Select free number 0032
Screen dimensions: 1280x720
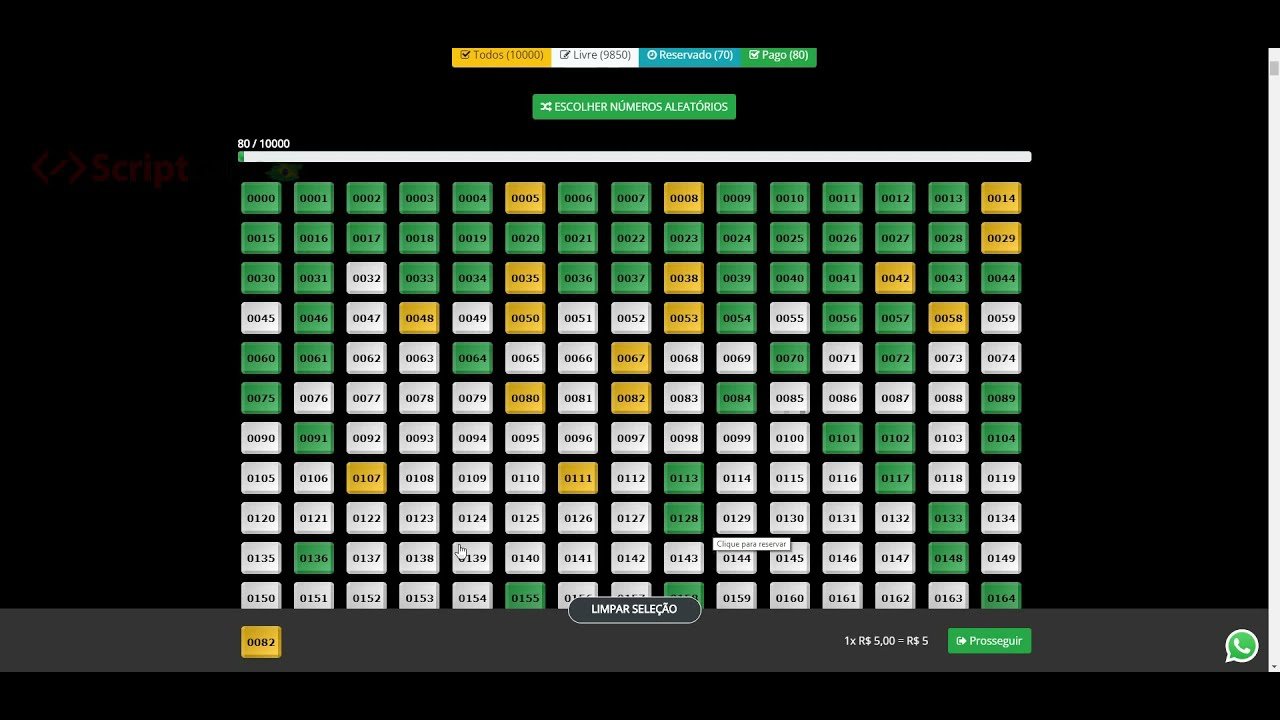[367, 278]
